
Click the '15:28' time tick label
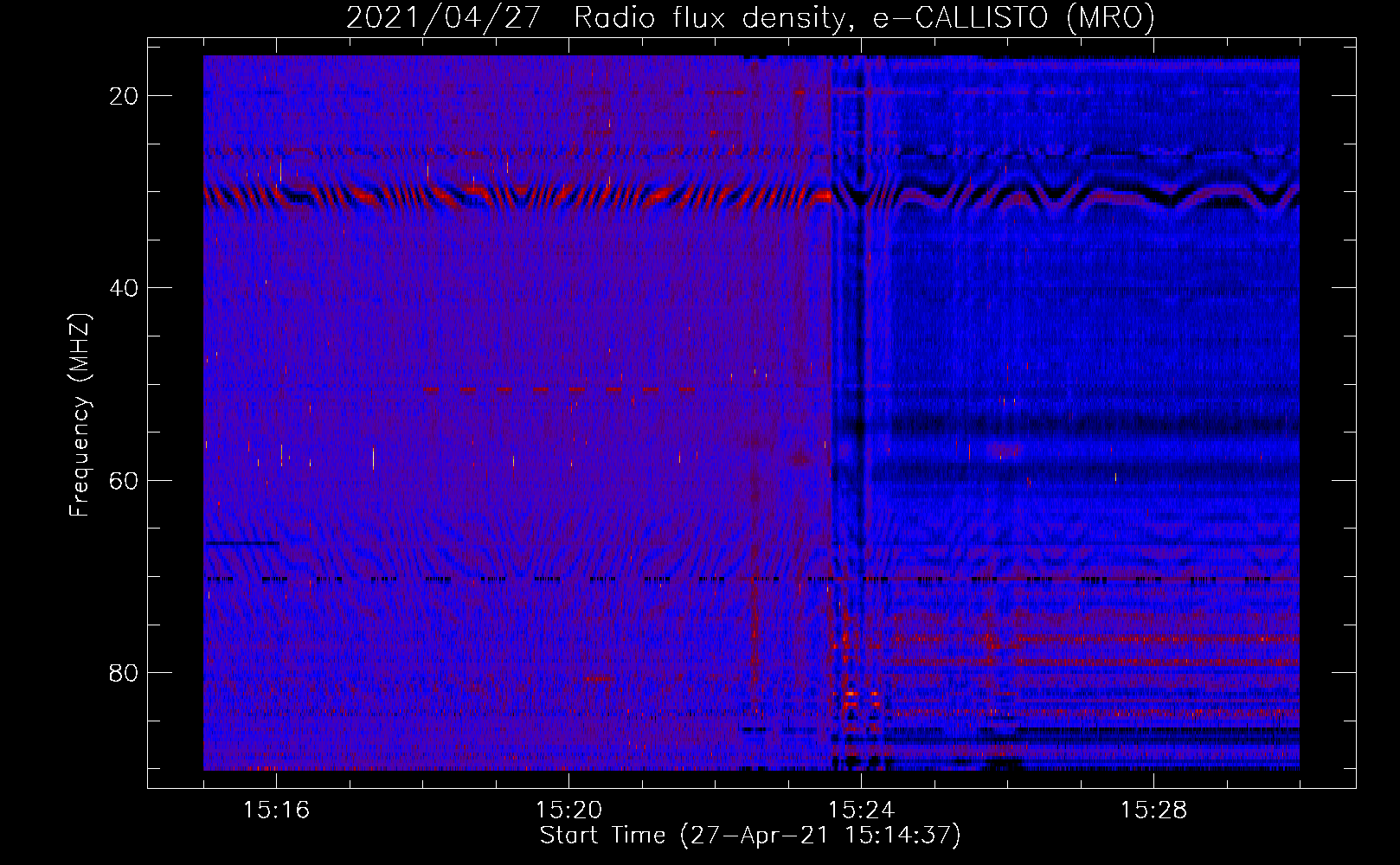(x=1153, y=811)
